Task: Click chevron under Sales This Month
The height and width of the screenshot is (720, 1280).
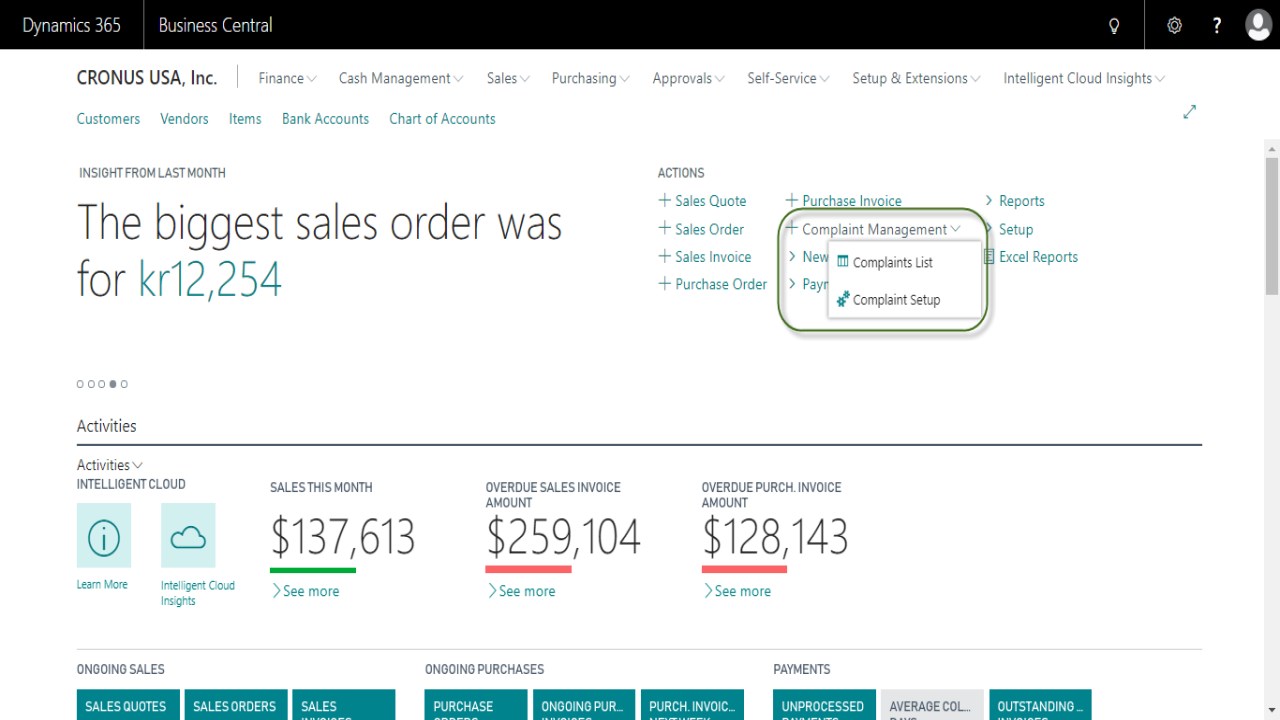Action: (276, 591)
